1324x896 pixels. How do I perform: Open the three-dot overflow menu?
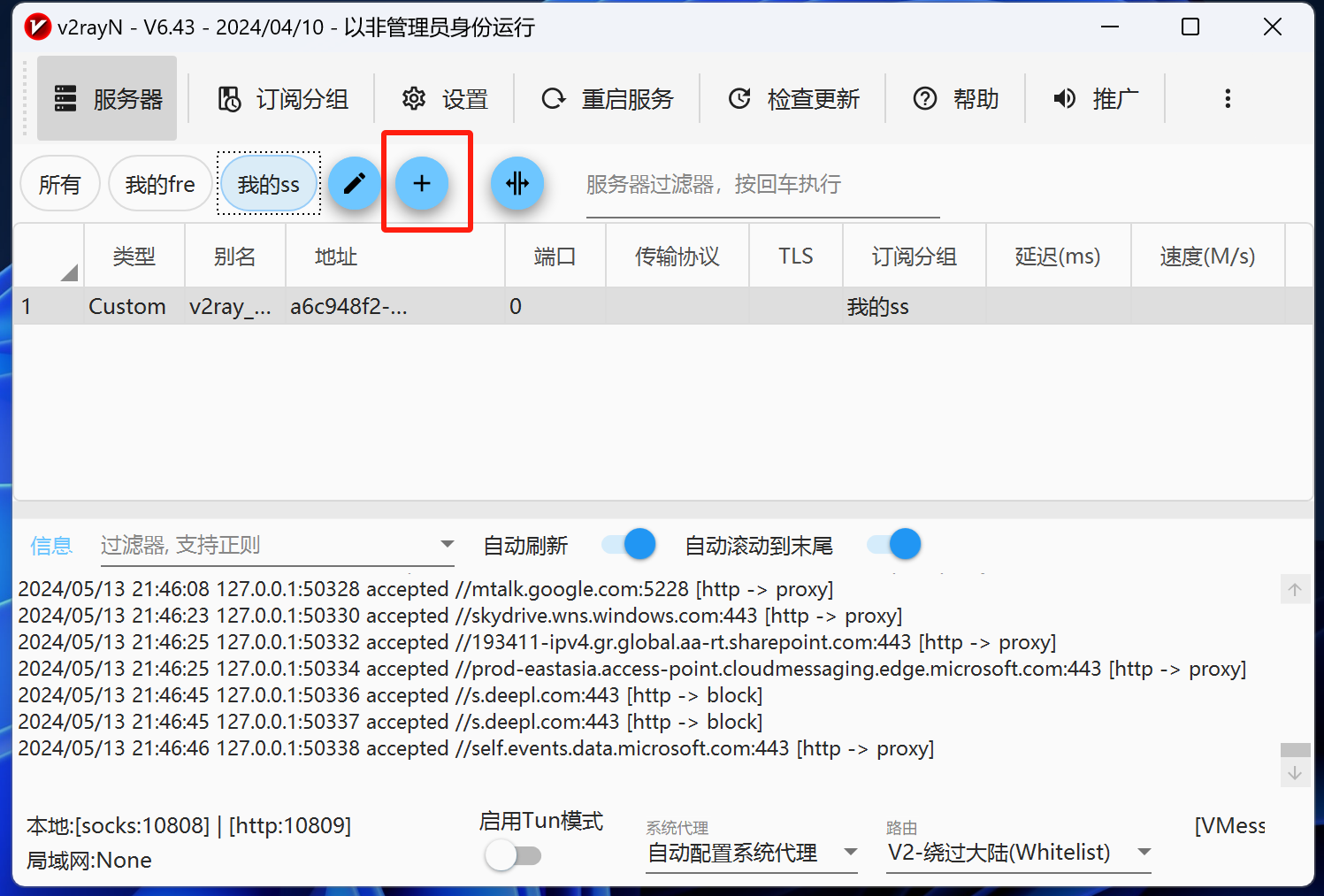tap(1228, 98)
